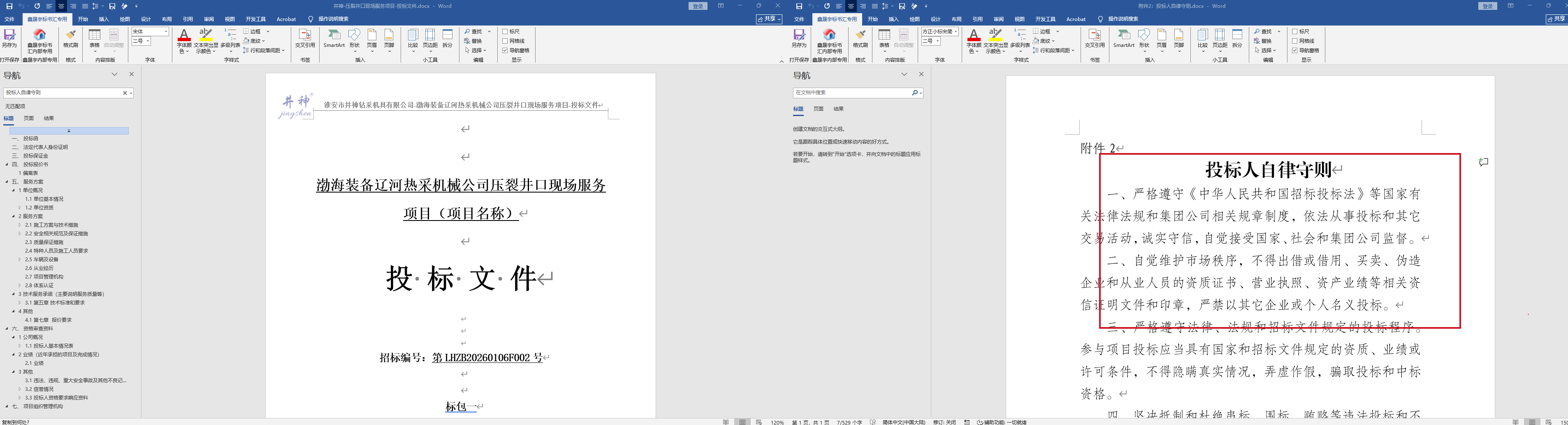This screenshot has height=425, width=1568.
Task: Open 插入 tab in left window
Action: pyautogui.click(x=104, y=19)
